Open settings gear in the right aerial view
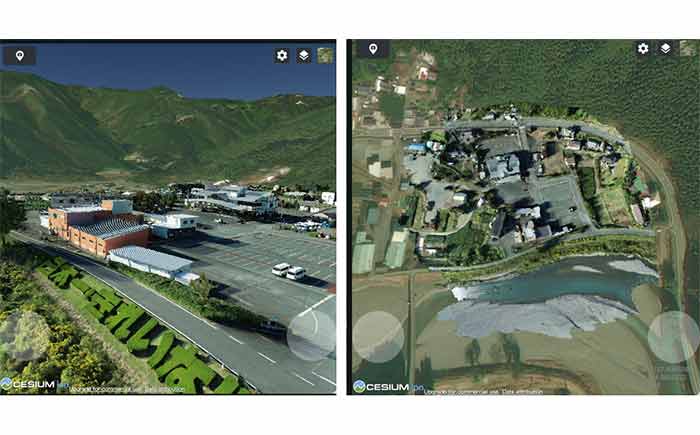The image size is (700, 435). point(643,48)
